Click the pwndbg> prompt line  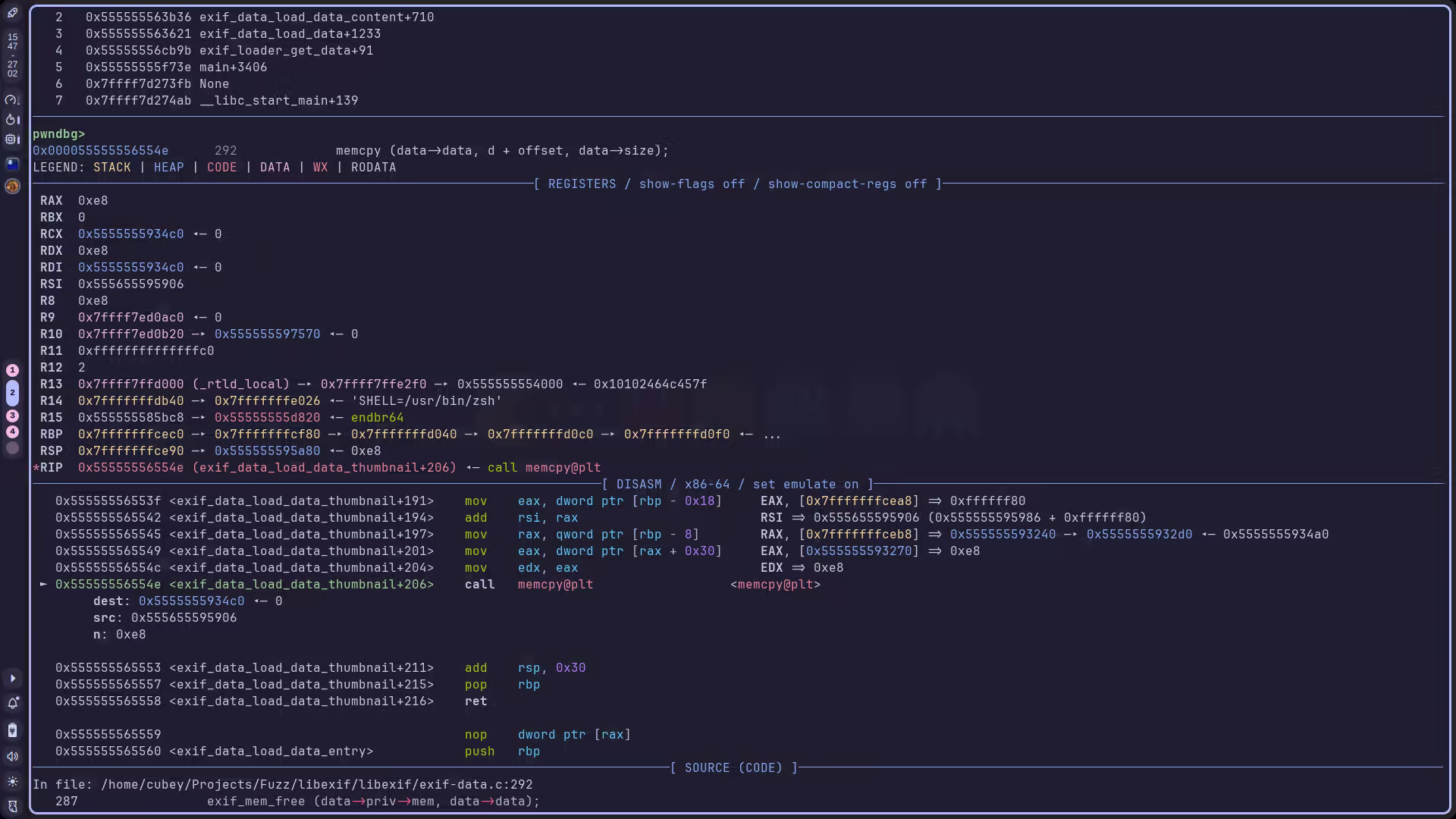[x=59, y=134]
